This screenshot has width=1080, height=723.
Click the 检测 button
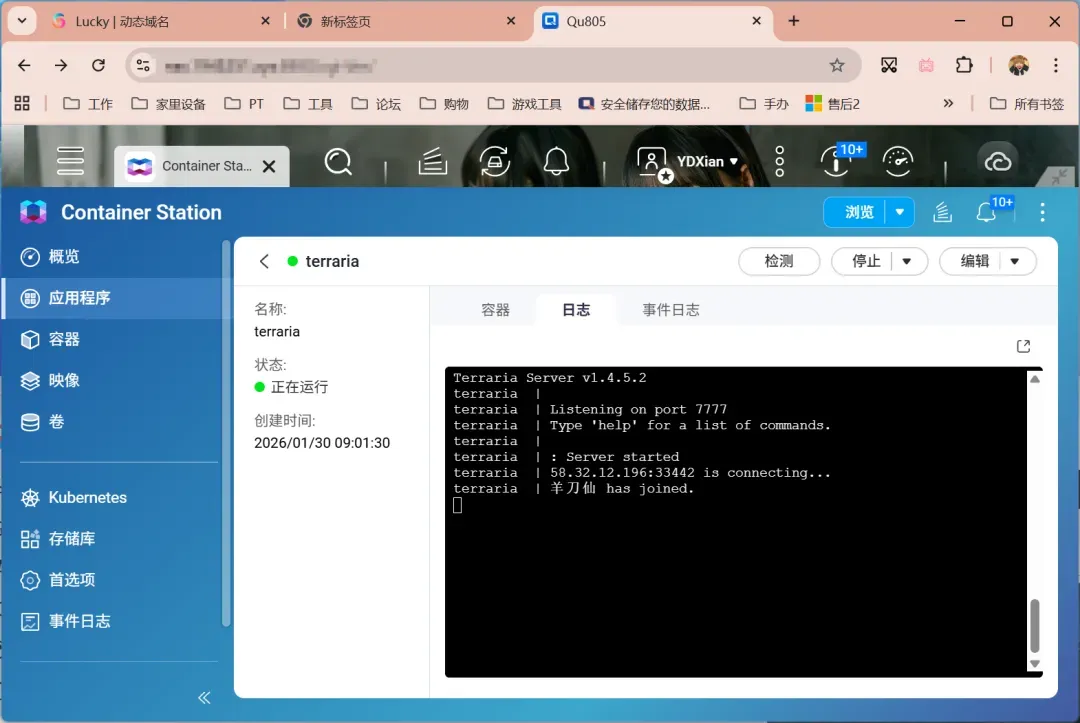779,261
